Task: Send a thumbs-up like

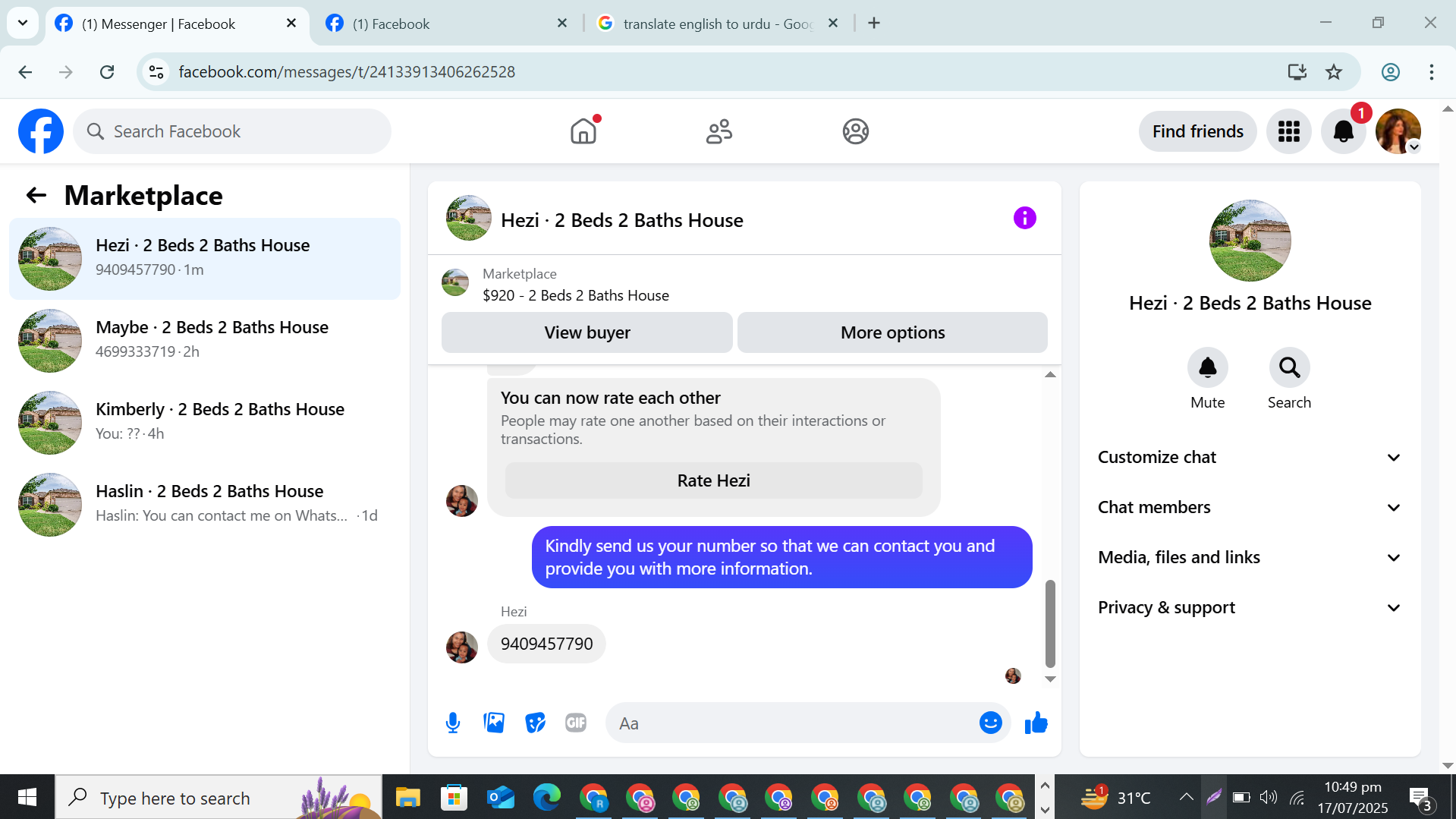Action: point(1036,723)
